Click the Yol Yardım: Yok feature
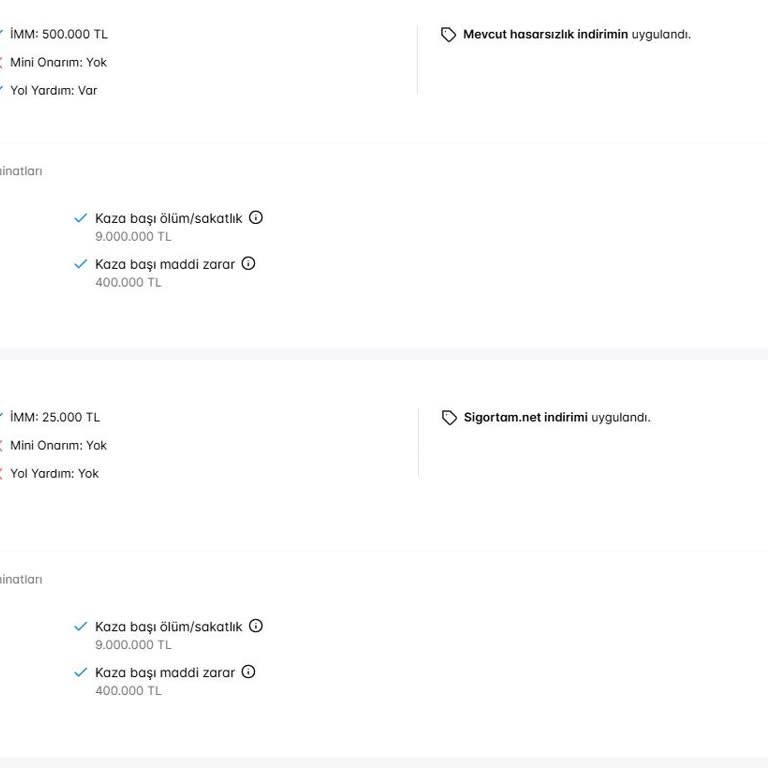 click(54, 473)
